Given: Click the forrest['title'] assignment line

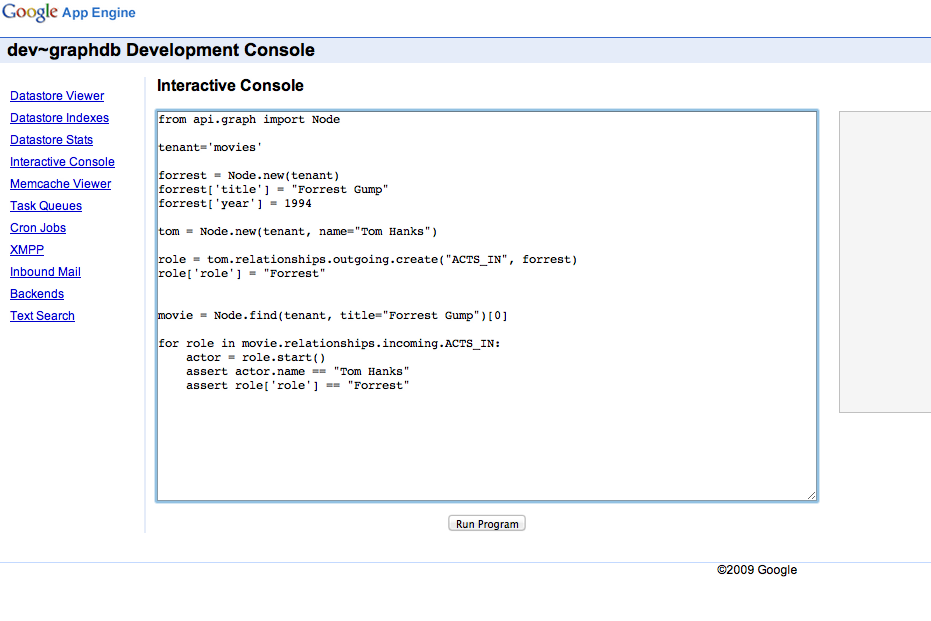Looking at the screenshot, I should pyautogui.click(x=273, y=189).
